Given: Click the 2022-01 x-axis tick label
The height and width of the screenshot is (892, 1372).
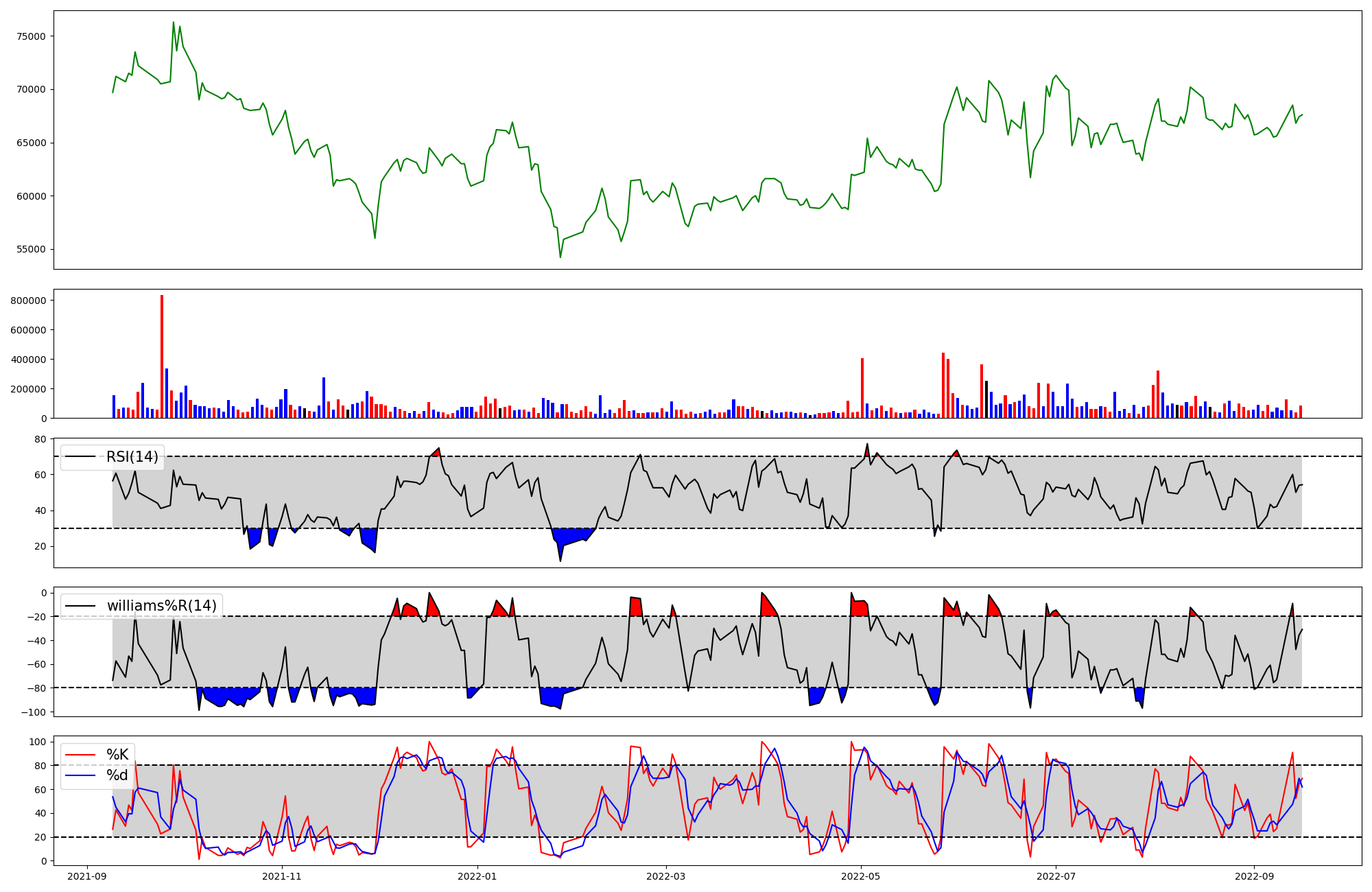Looking at the screenshot, I should (x=477, y=876).
